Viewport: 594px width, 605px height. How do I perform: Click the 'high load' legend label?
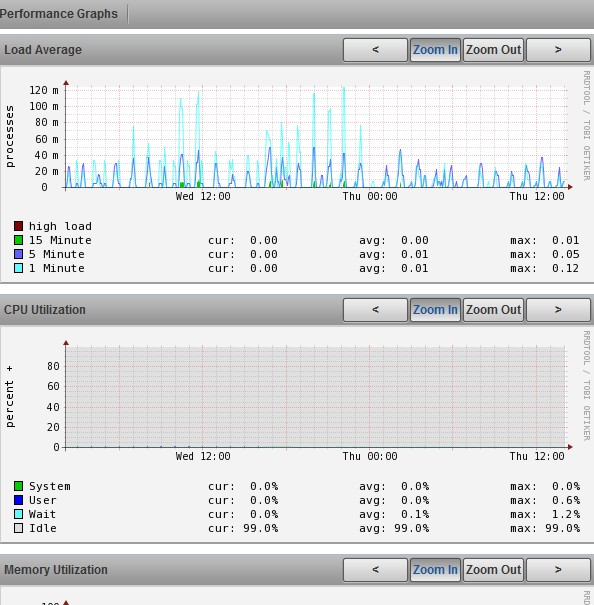(x=60, y=226)
